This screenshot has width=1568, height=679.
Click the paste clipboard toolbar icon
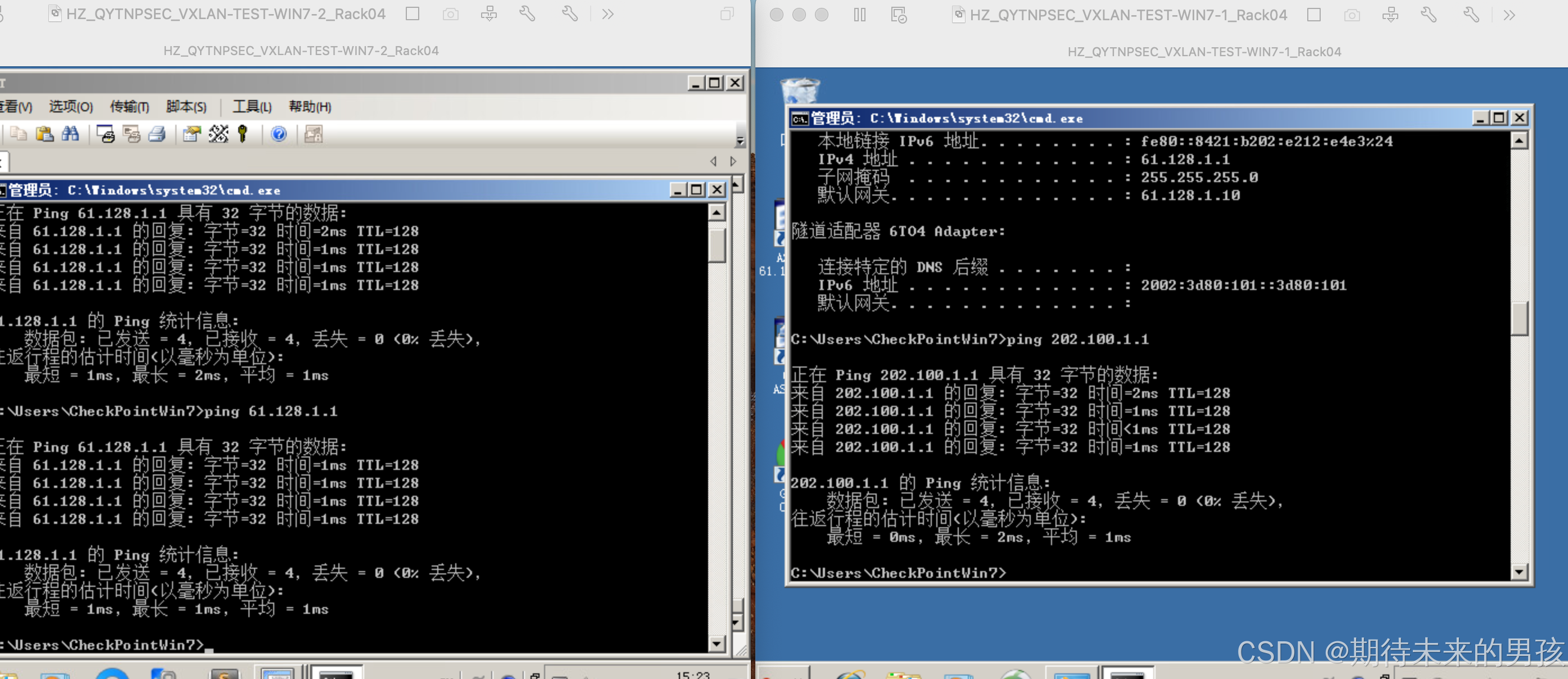[44, 133]
